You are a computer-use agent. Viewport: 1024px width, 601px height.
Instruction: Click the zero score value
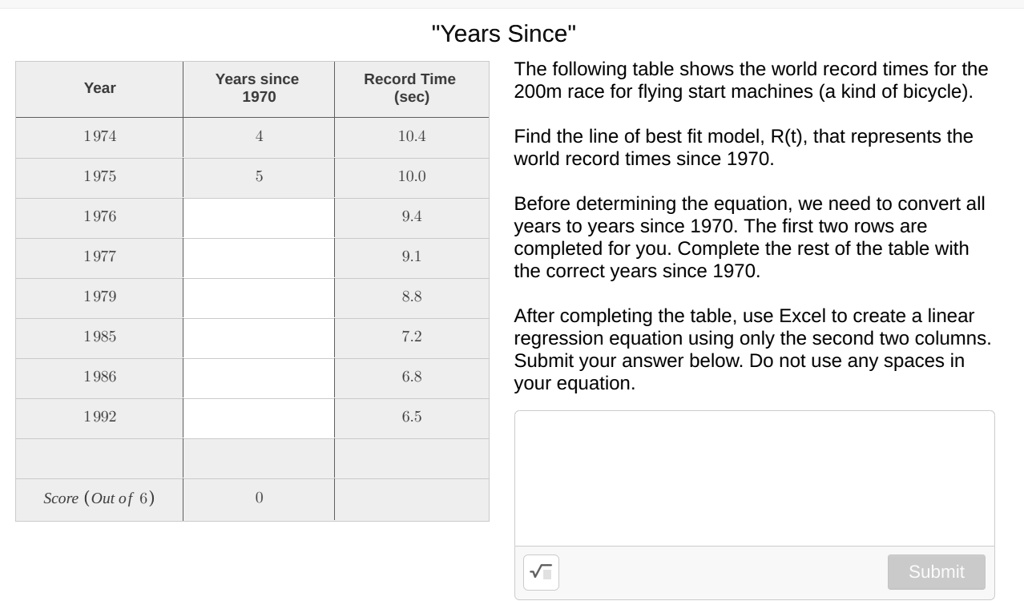point(256,497)
